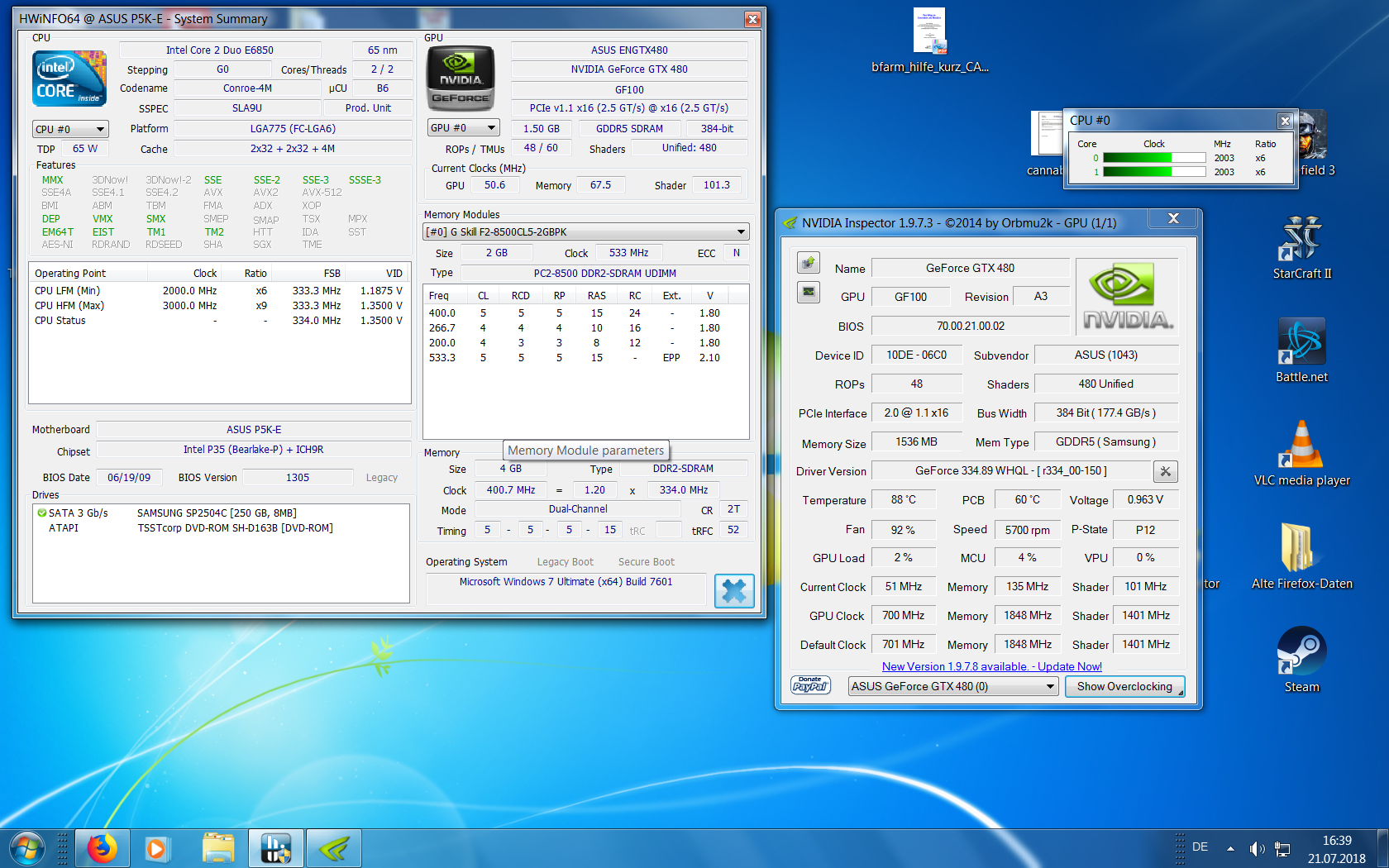Viewport: 1389px width, 868px height.
Task: Click the SSSE-3 feature flag
Action: [x=365, y=180]
